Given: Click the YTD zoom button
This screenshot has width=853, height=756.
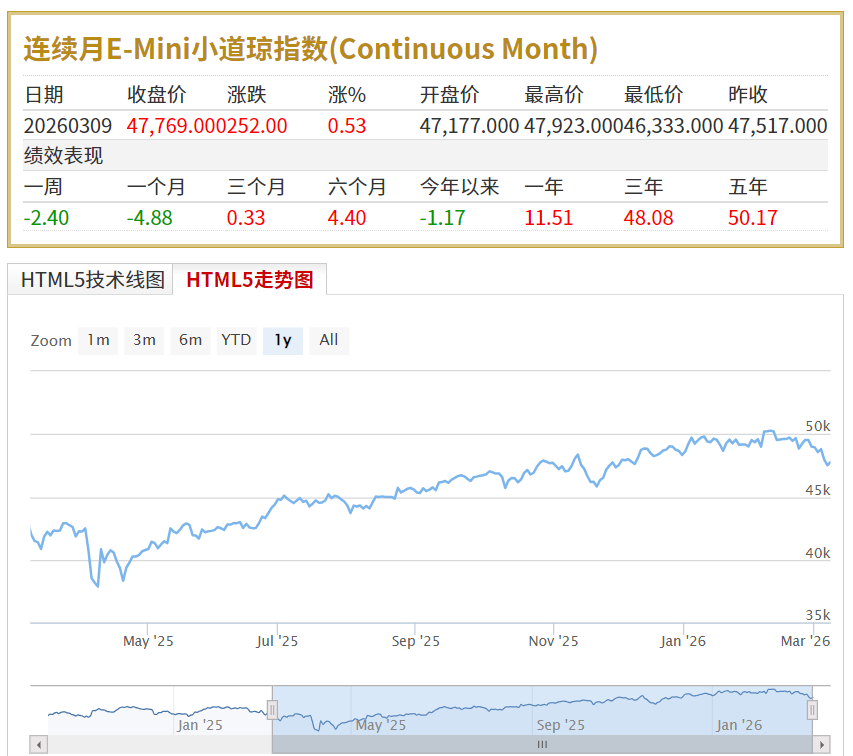Looking at the screenshot, I should [x=235, y=340].
